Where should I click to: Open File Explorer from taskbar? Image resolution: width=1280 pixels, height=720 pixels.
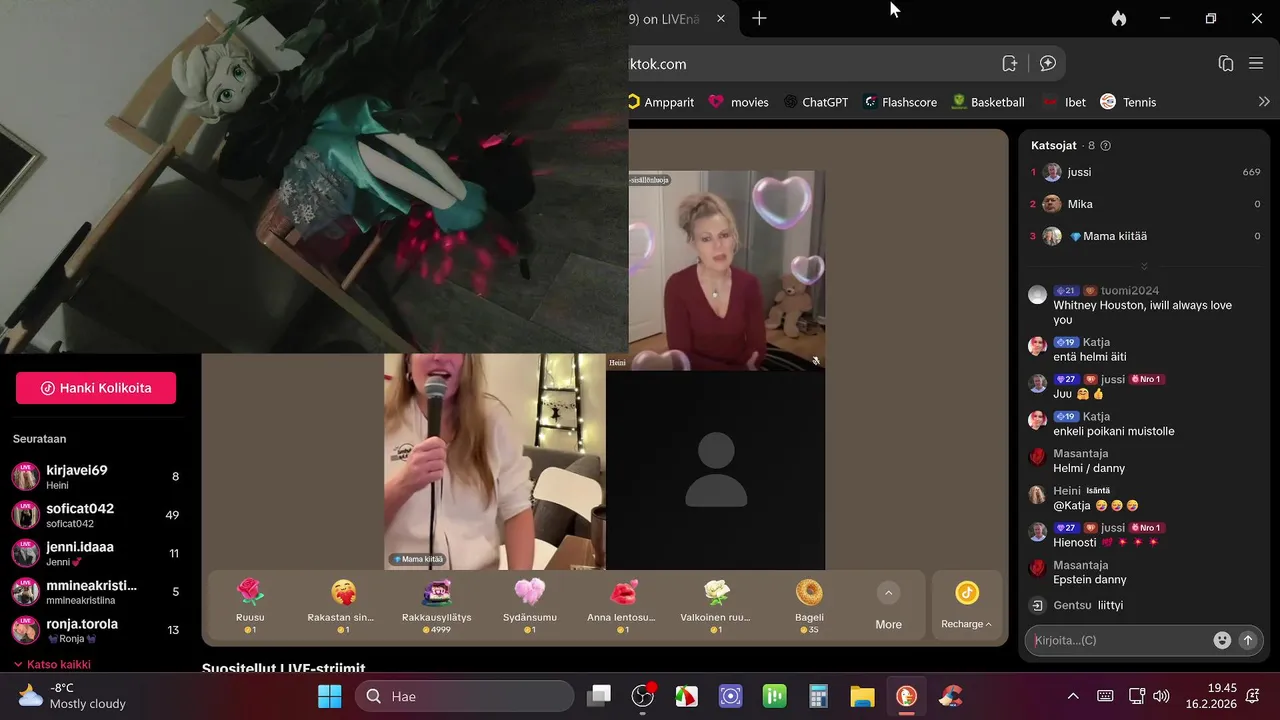click(862, 696)
